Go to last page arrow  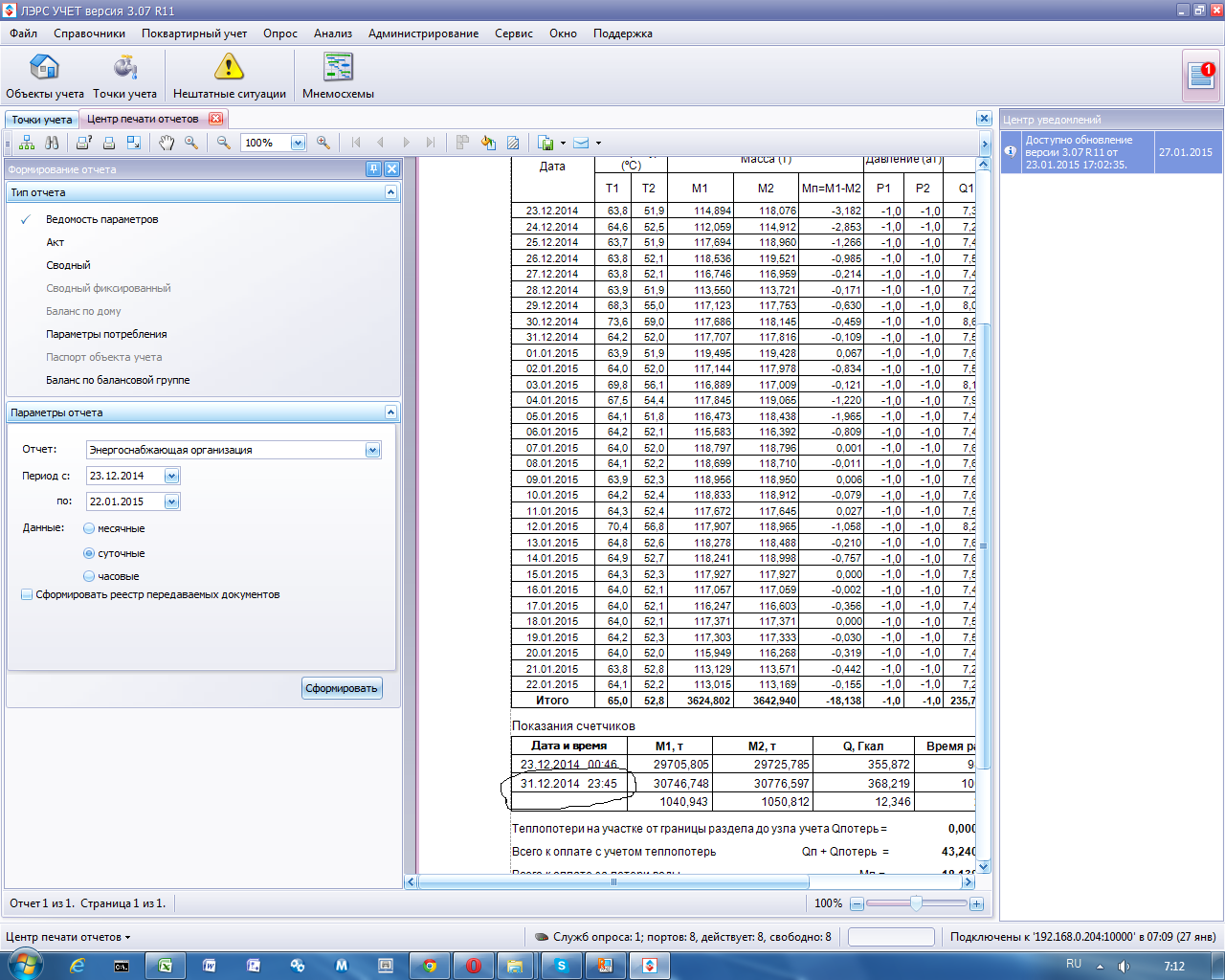tap(431, 143)
